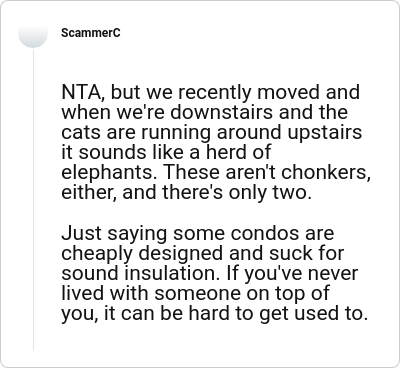The height and width of the screenshot is (368, 400).
Task: Click the phrase If you've never
Action: coord(292,273)
